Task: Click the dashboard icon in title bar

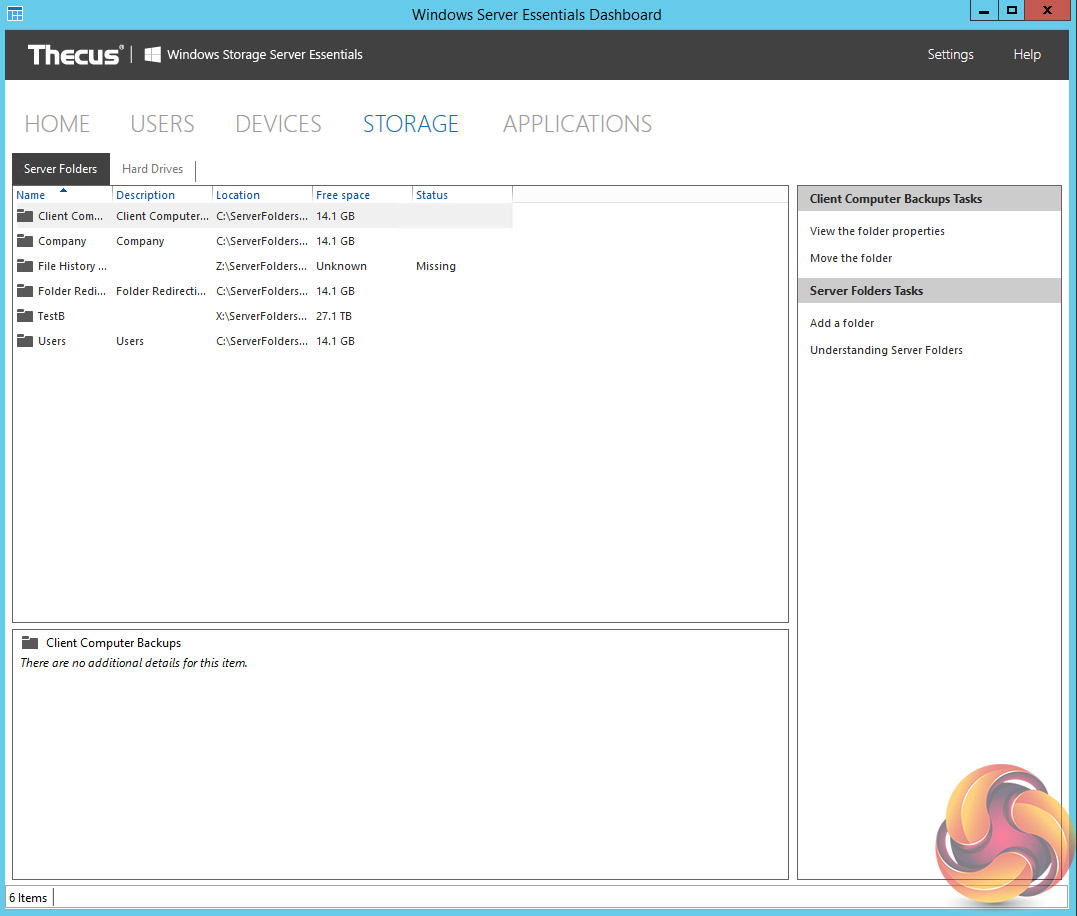Action: pos(15,14)
